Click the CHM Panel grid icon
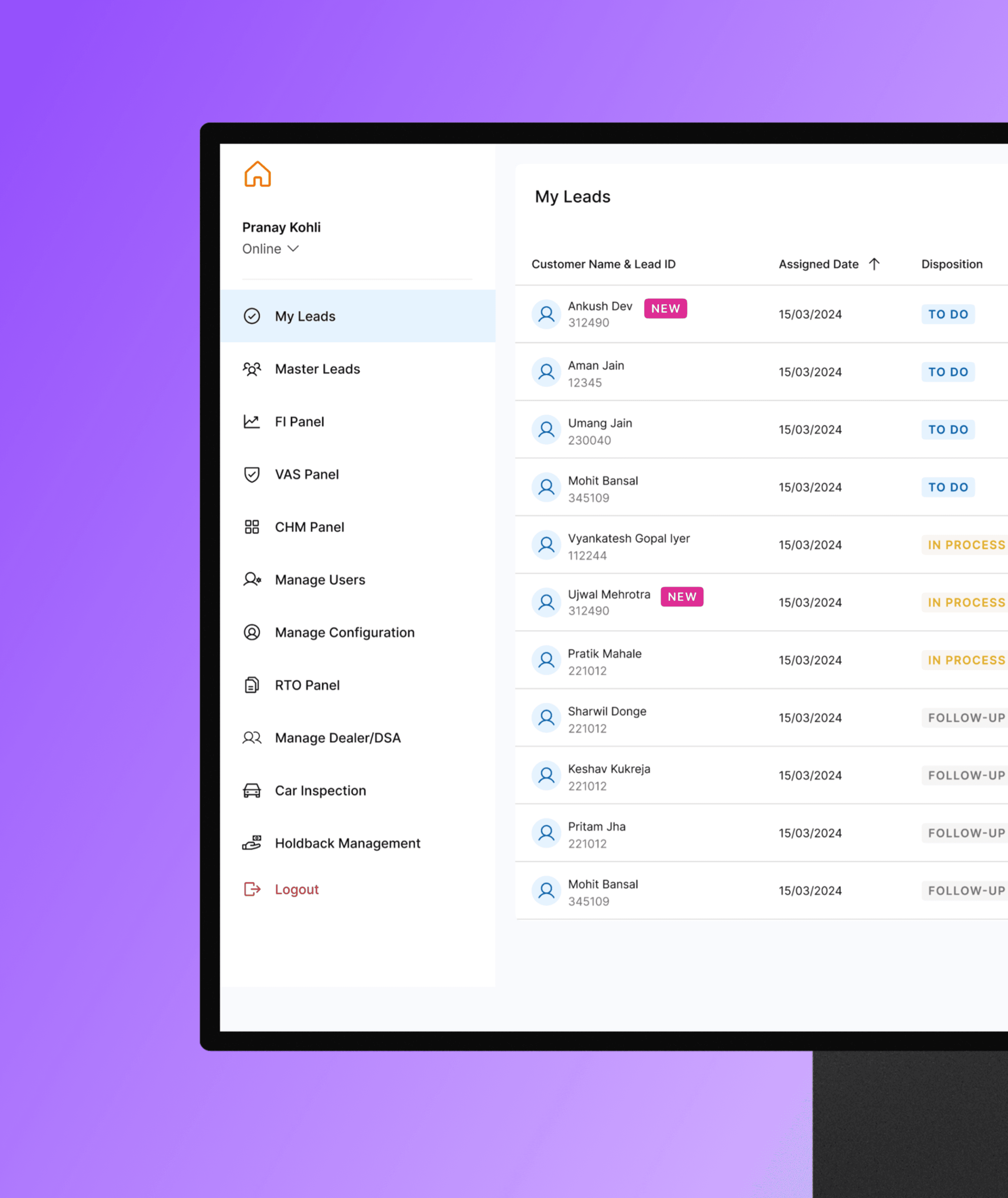The image size is (1008, 1198). 251,527
